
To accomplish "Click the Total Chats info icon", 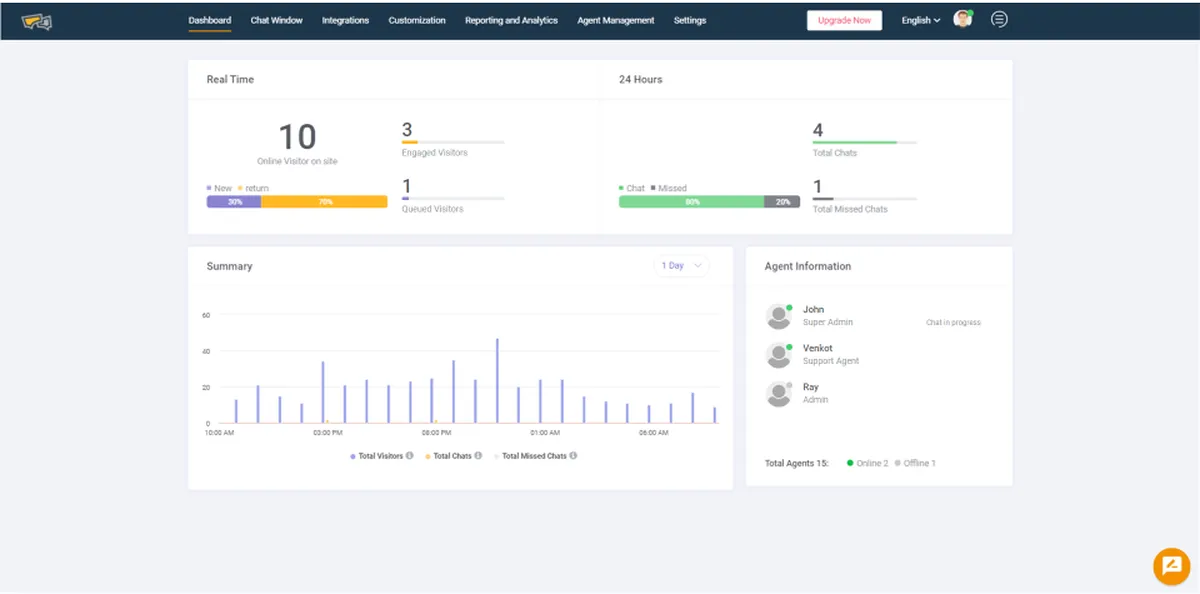I will [478, 456].
